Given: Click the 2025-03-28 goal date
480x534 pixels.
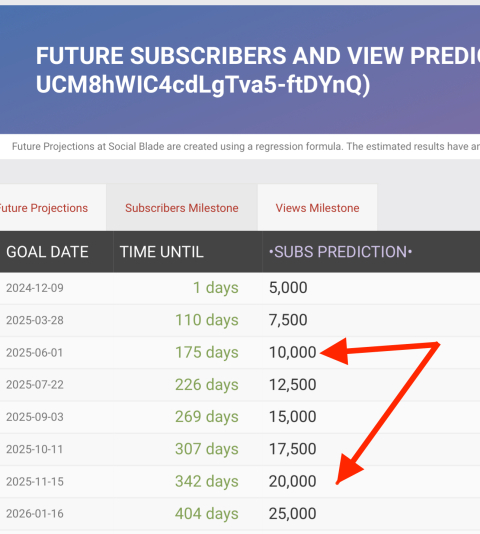Looking at the screenshot, I should coord(35,320).
